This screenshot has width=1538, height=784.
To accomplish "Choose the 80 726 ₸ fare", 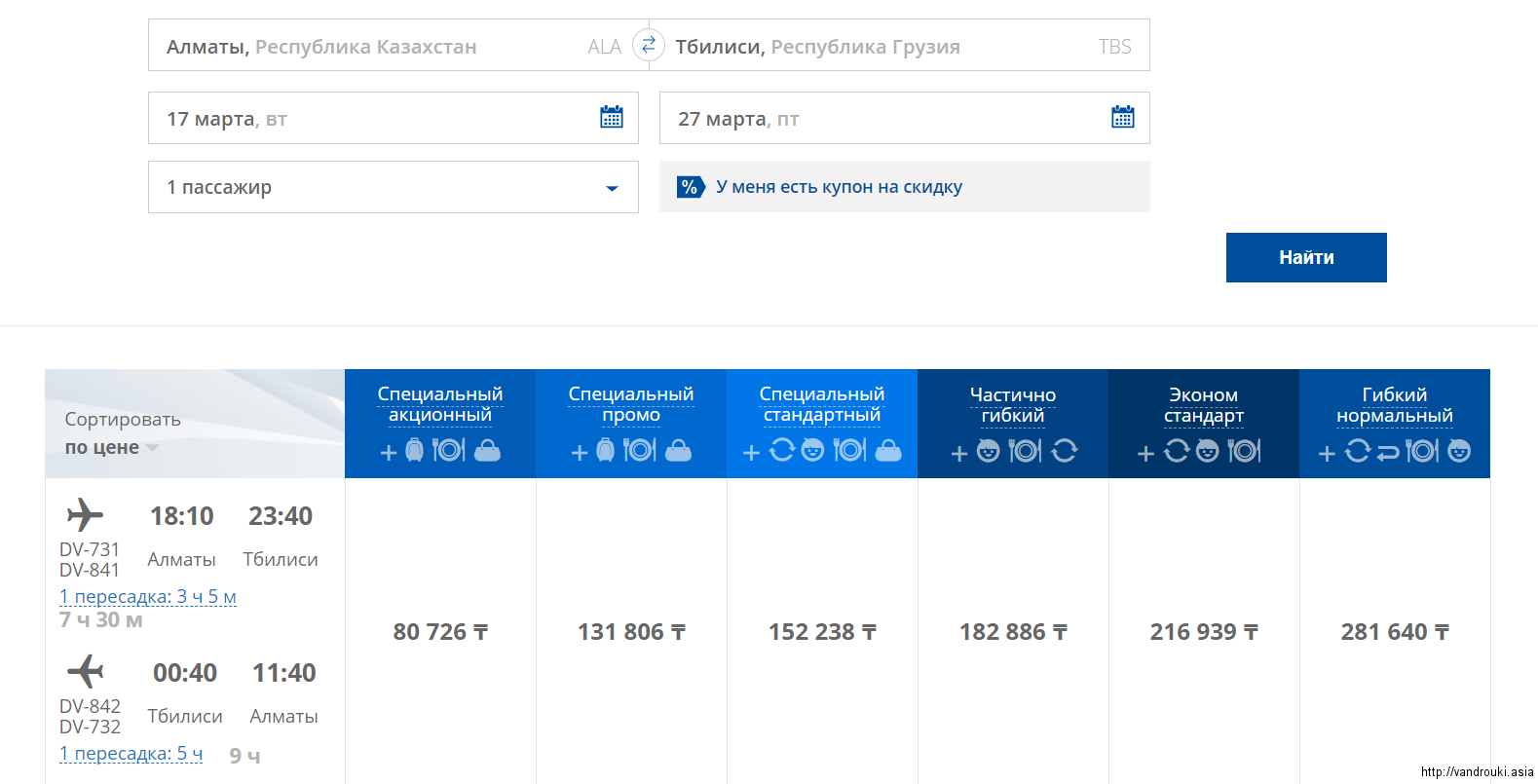I will [440, 632].
